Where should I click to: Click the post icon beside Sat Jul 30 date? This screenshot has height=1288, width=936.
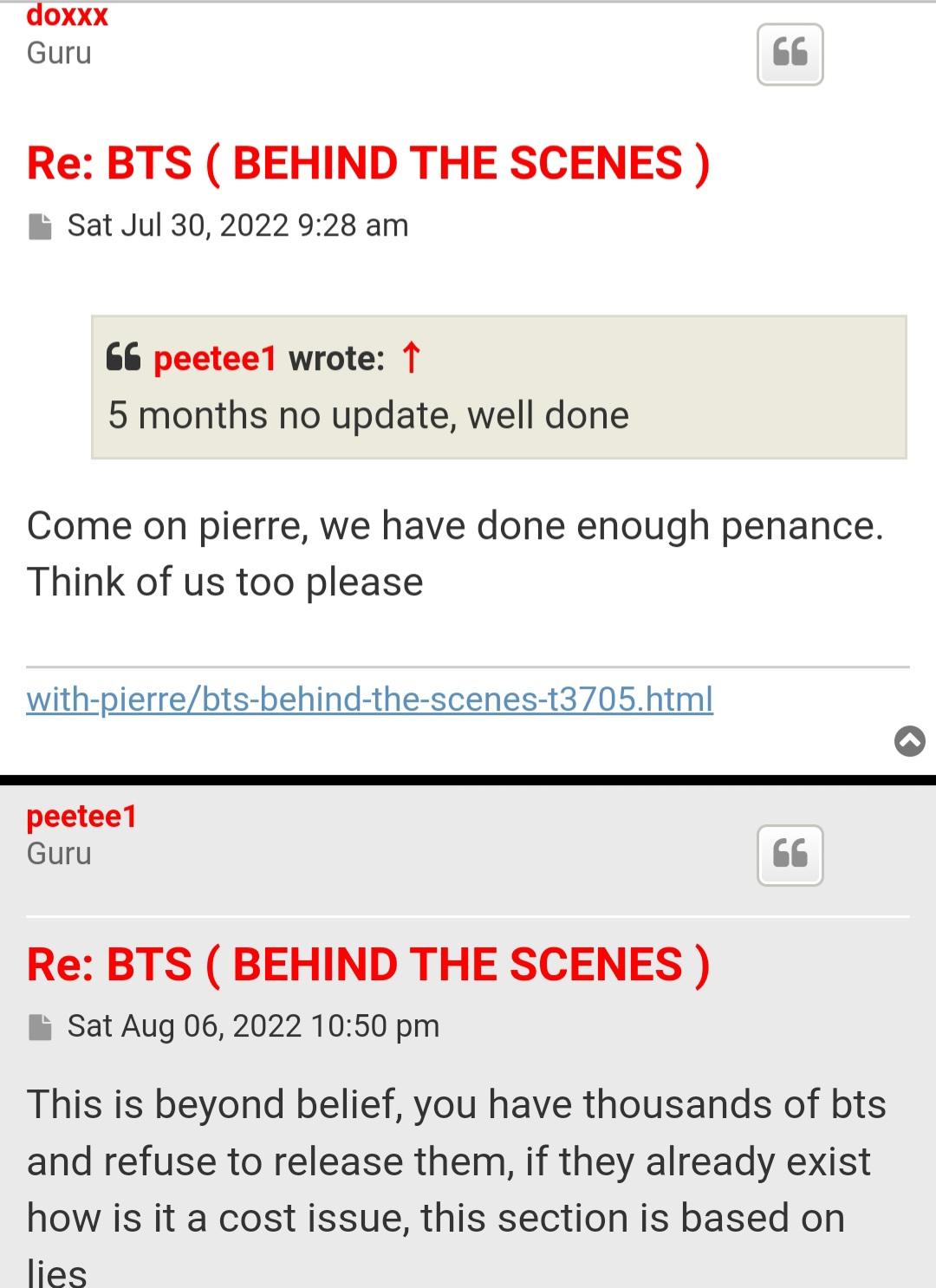(x=40, y=226)
